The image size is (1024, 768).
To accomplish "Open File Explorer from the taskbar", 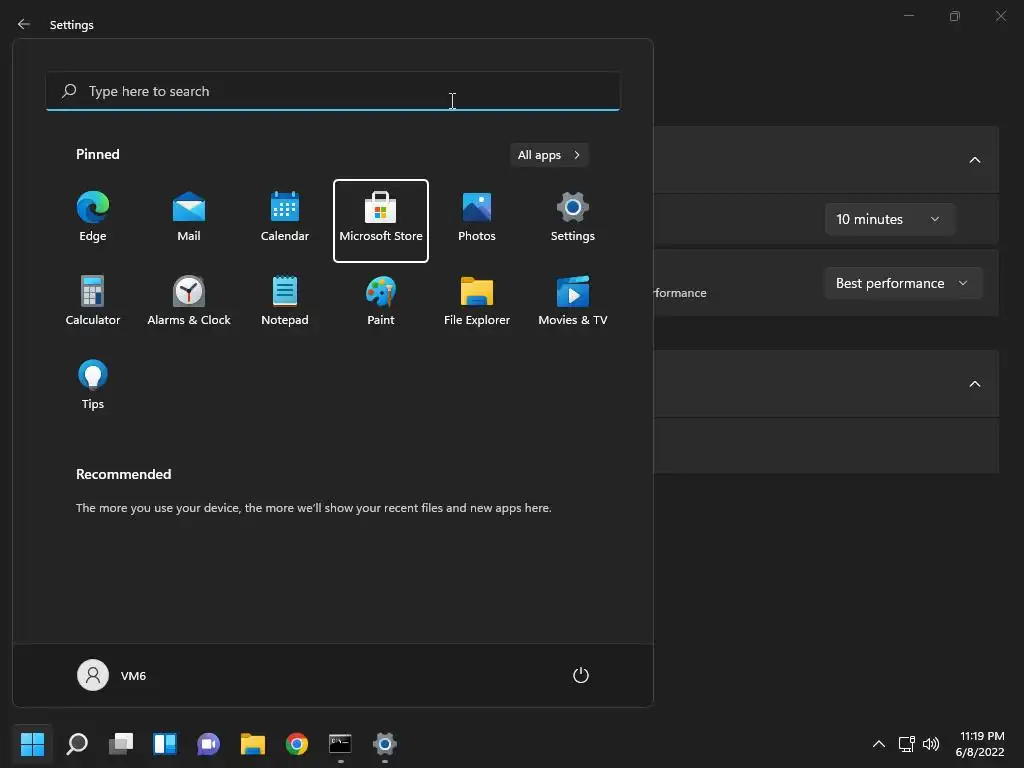I will [253, 744].
